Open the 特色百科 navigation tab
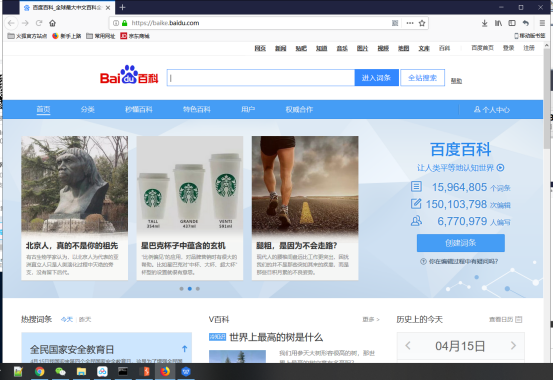The image size is (554, 381). point(197,110)
